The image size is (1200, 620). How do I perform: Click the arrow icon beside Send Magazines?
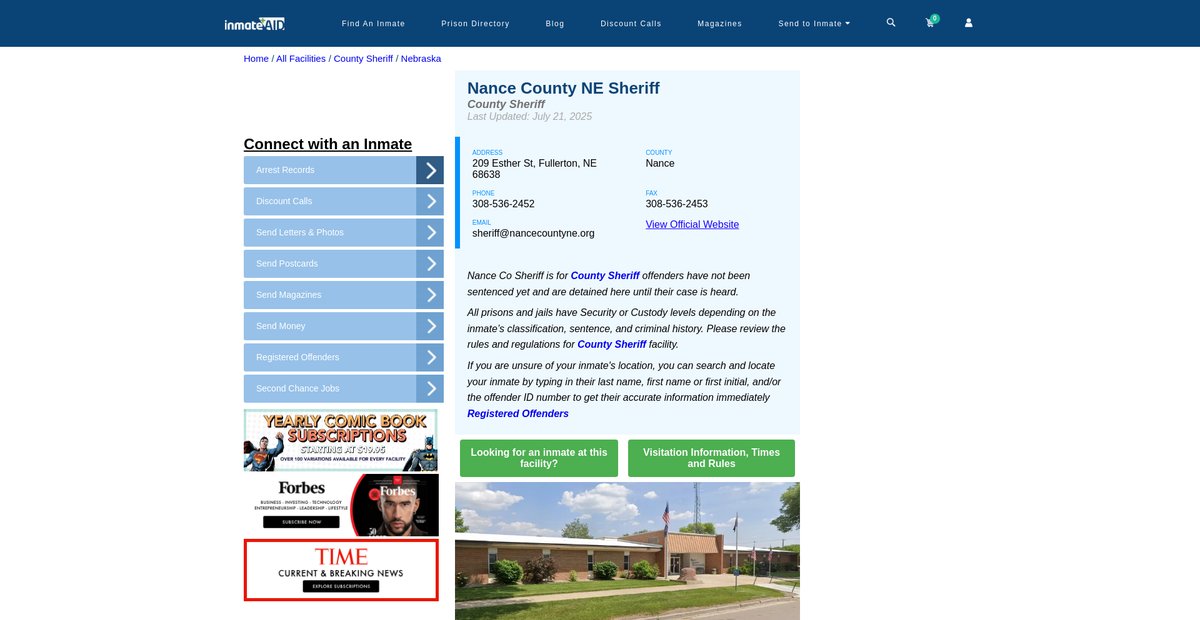430,295
